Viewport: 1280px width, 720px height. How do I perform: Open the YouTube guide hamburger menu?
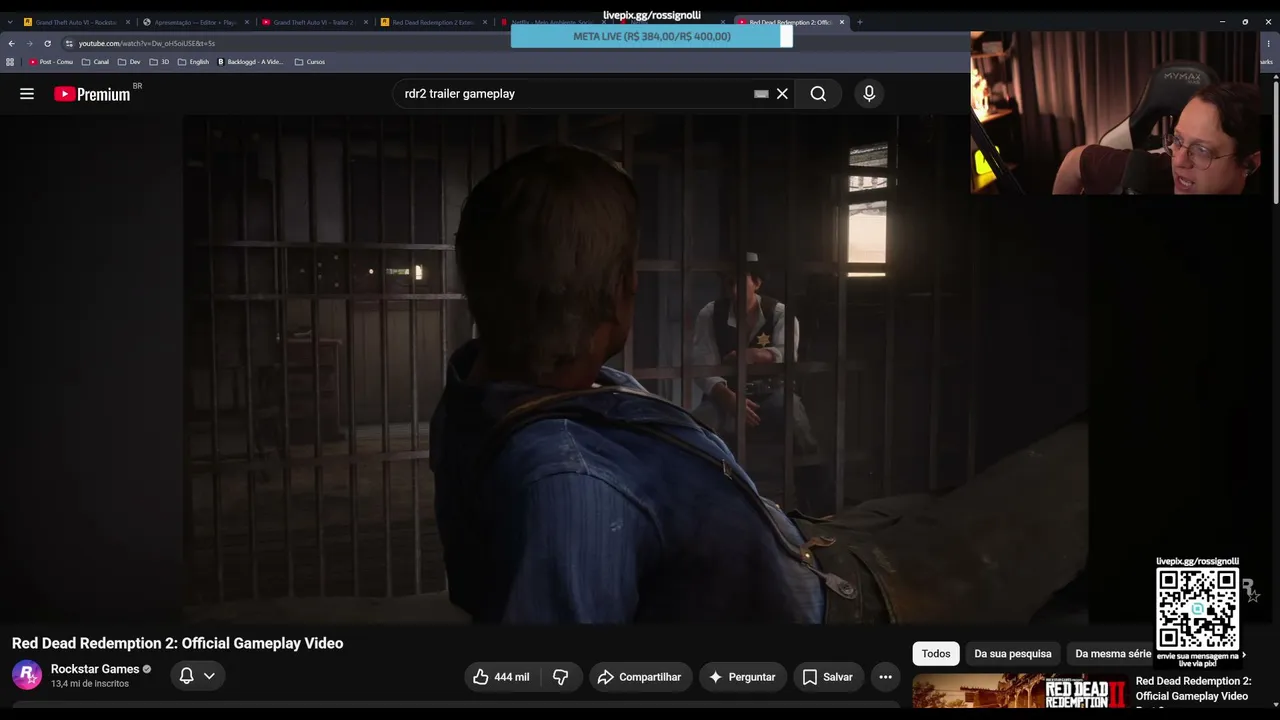pyautogui.click(x=27, y=94)
